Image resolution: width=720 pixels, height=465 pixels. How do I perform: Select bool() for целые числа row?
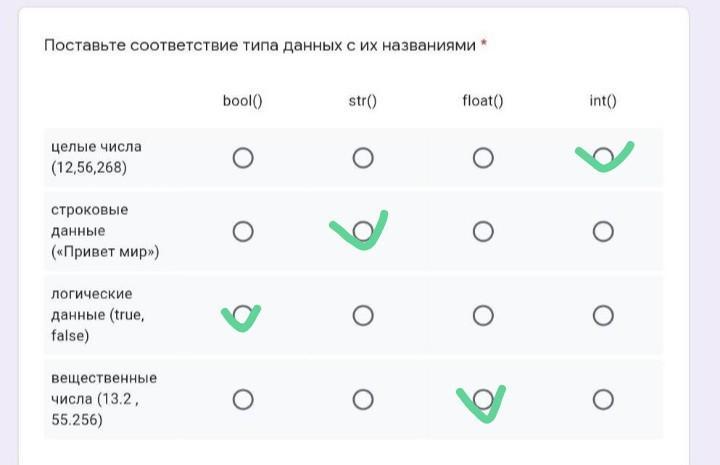(x=243, y=158)
